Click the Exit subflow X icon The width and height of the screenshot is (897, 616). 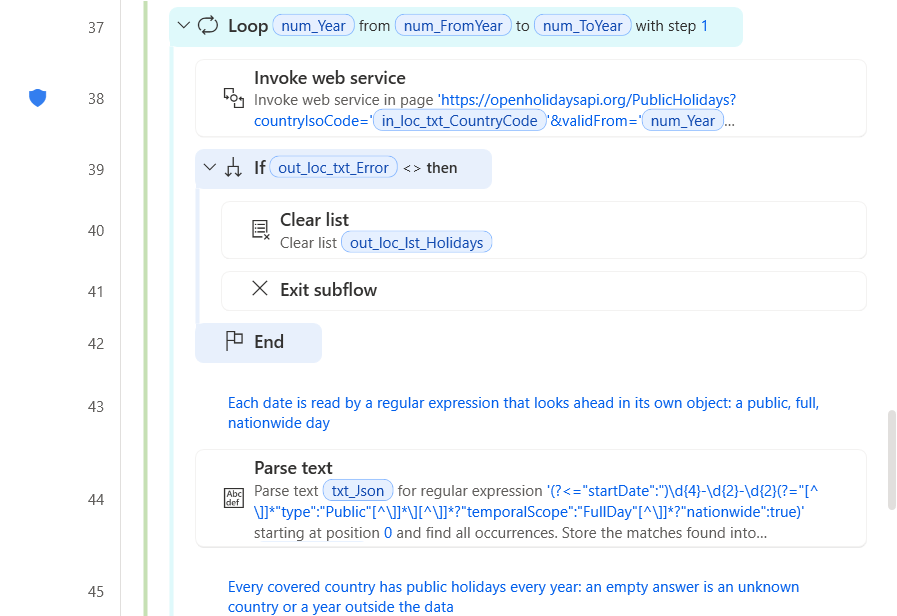260,288
